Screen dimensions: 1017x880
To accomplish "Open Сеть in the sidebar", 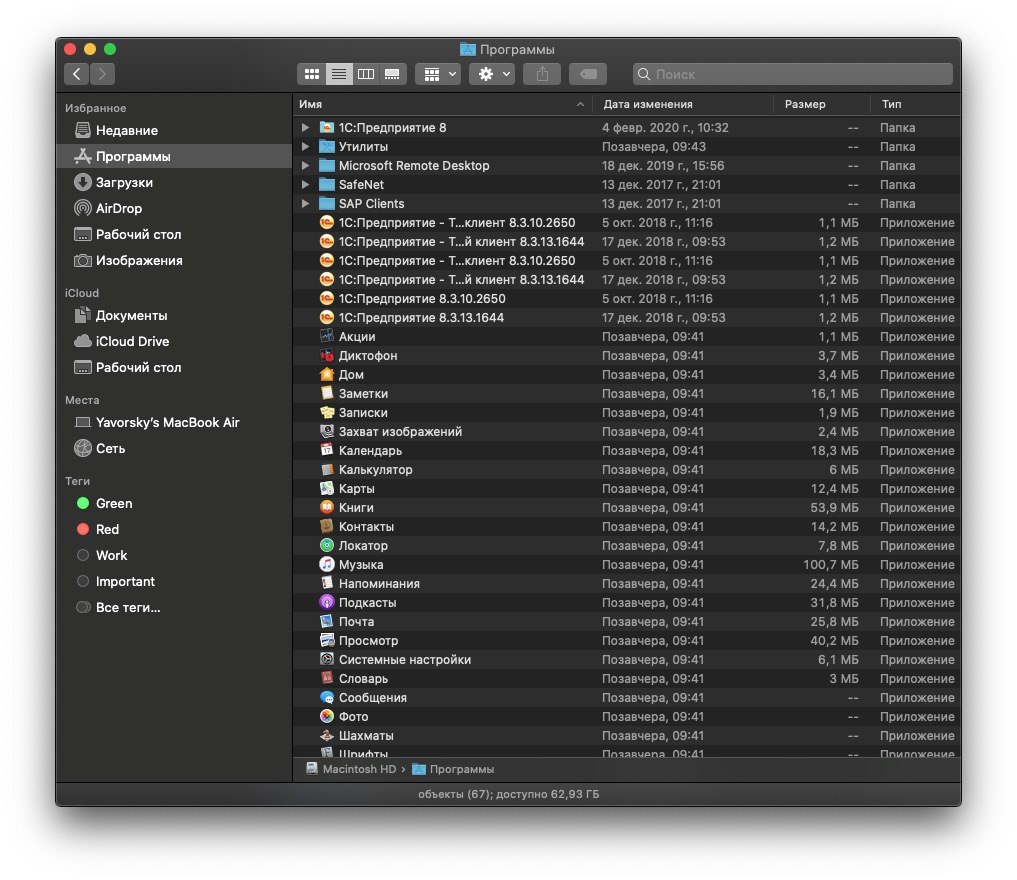I will (x=173, y=448).
